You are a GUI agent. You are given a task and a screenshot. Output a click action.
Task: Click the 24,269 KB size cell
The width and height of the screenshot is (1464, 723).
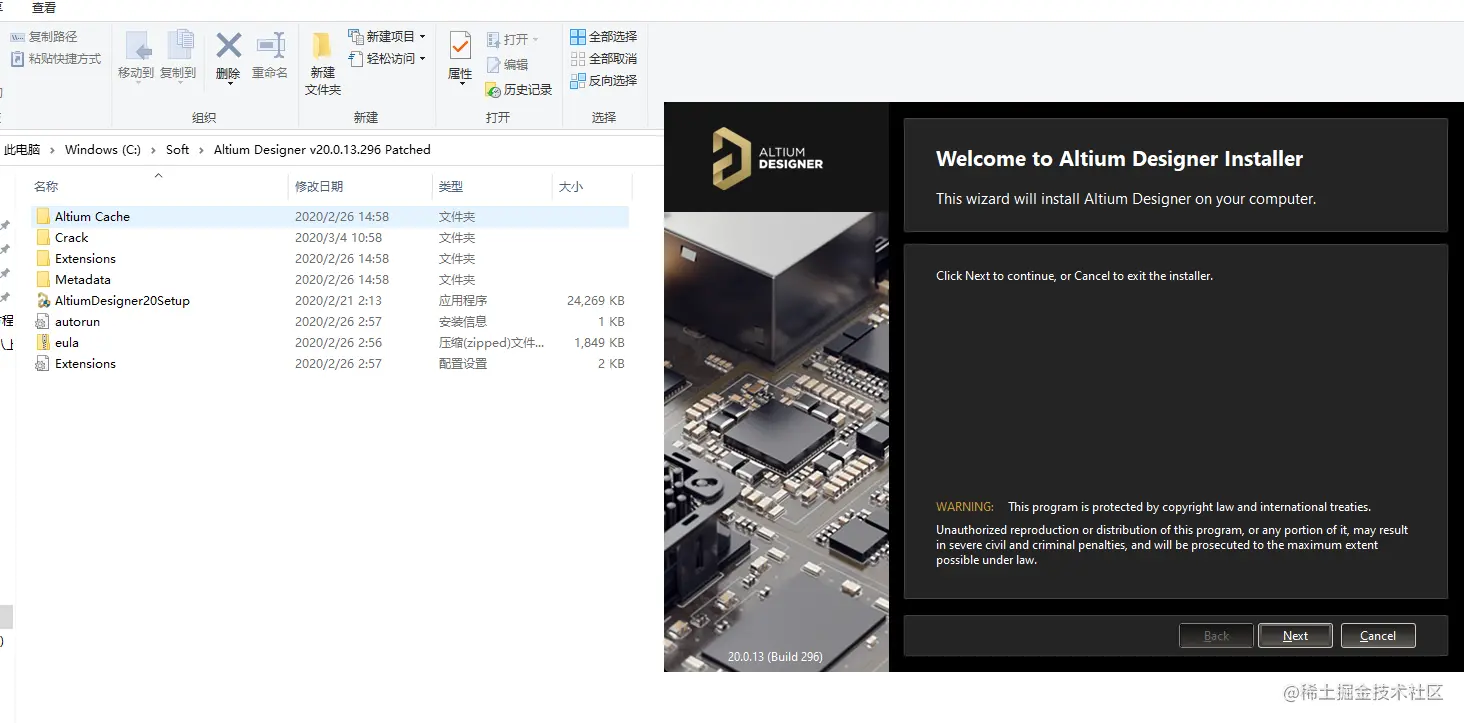point(595,300)
